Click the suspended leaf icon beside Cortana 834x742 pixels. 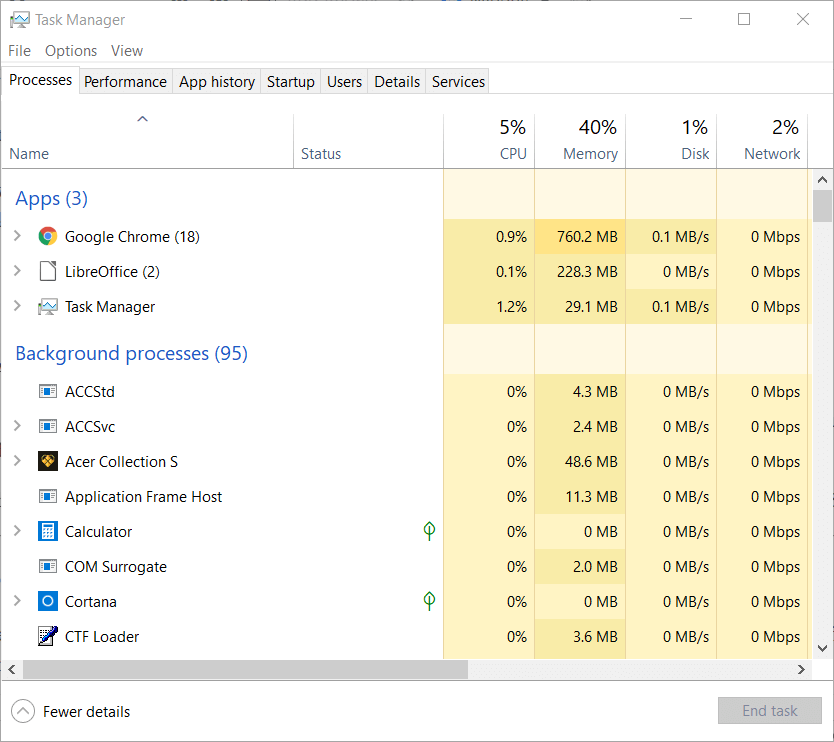428,601
